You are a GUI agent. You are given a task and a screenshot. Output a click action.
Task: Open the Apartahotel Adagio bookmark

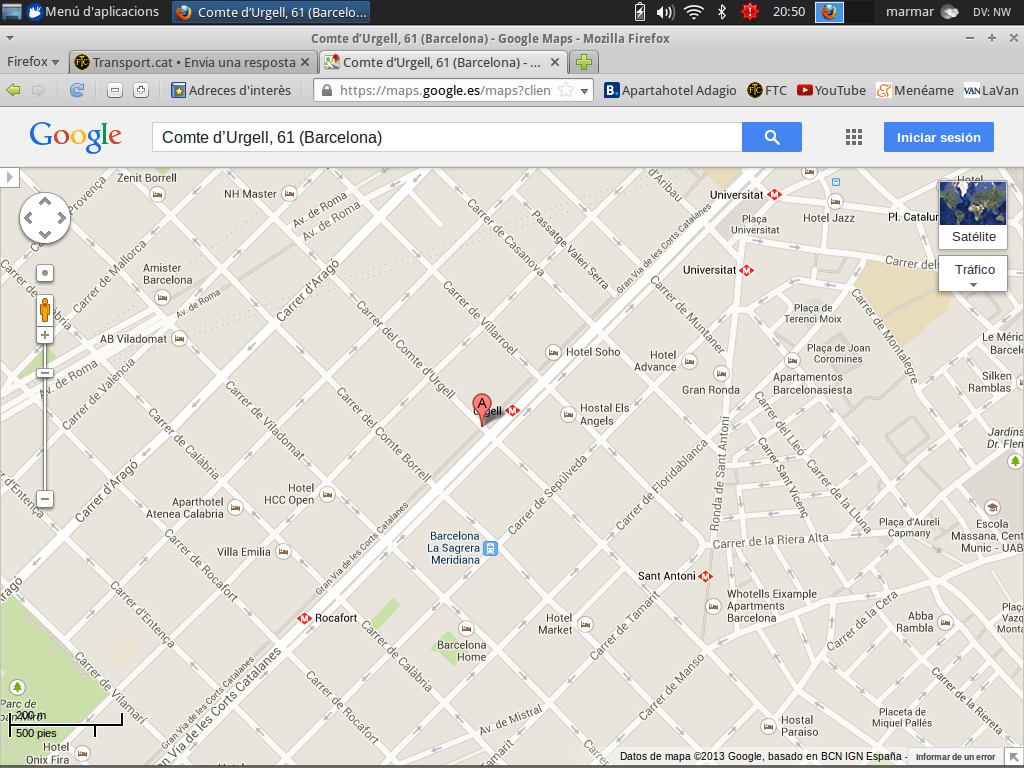coord(670,90)
